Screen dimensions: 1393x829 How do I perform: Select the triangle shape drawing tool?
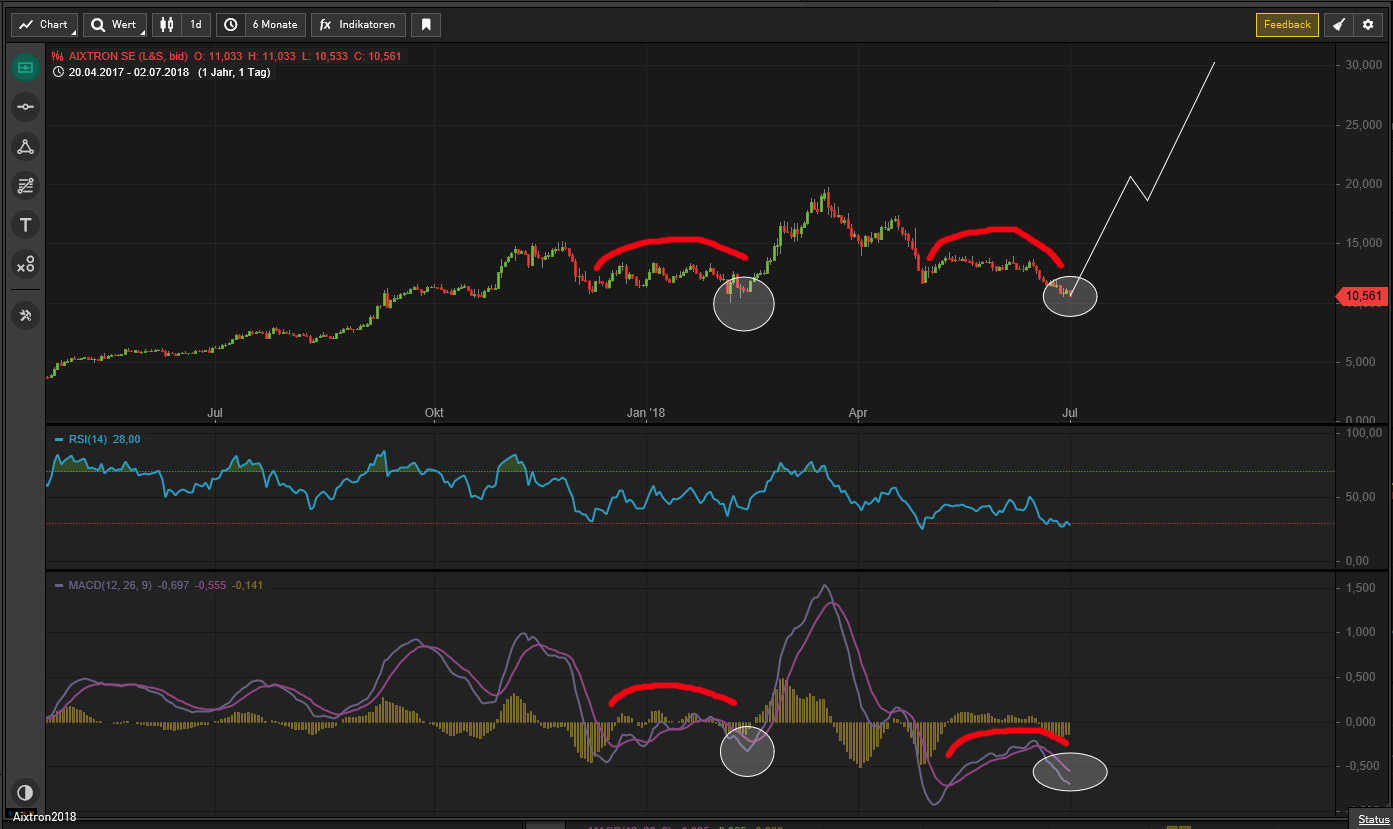(25, 146)
